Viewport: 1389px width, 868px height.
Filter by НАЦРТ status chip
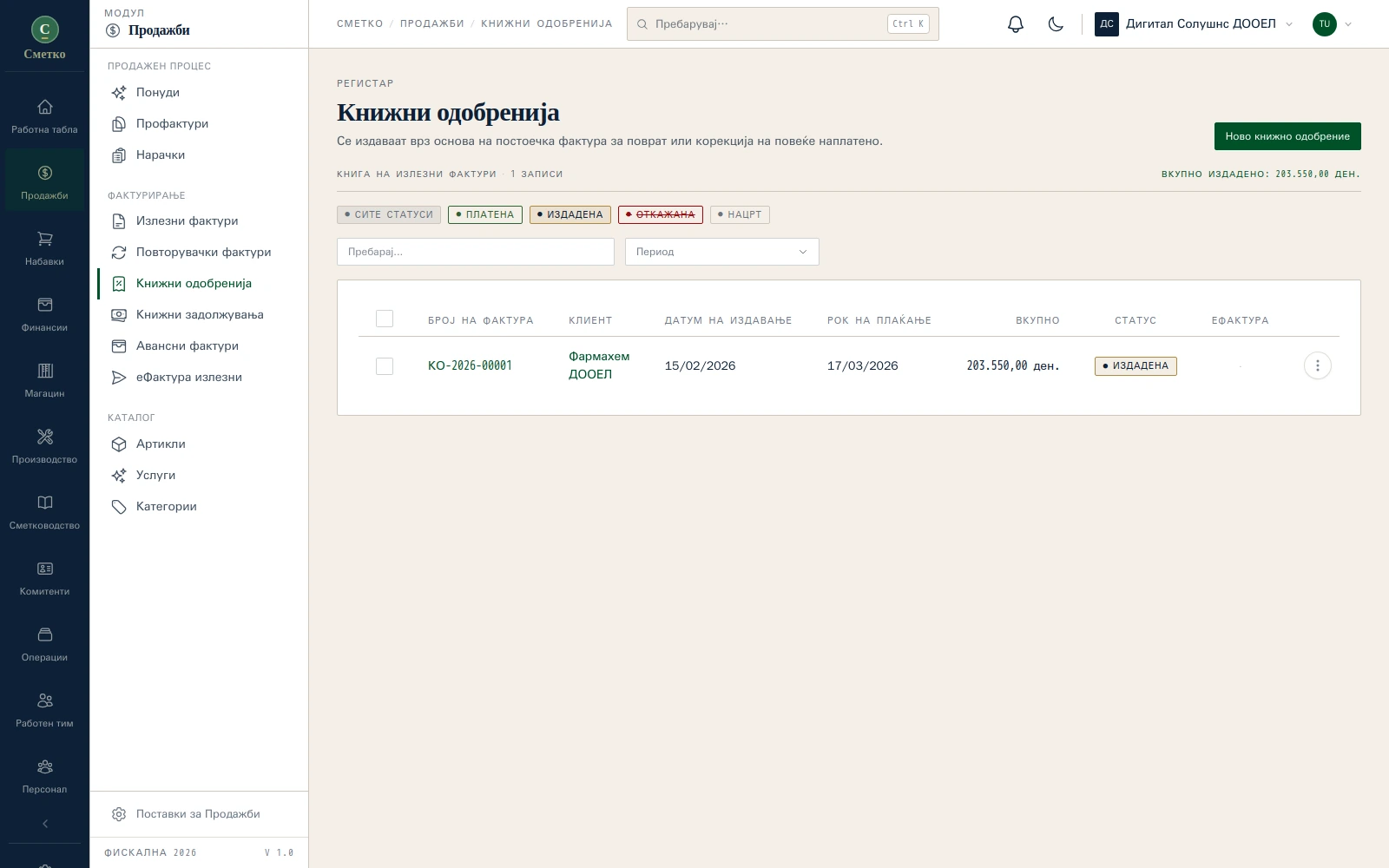[740, 214]
